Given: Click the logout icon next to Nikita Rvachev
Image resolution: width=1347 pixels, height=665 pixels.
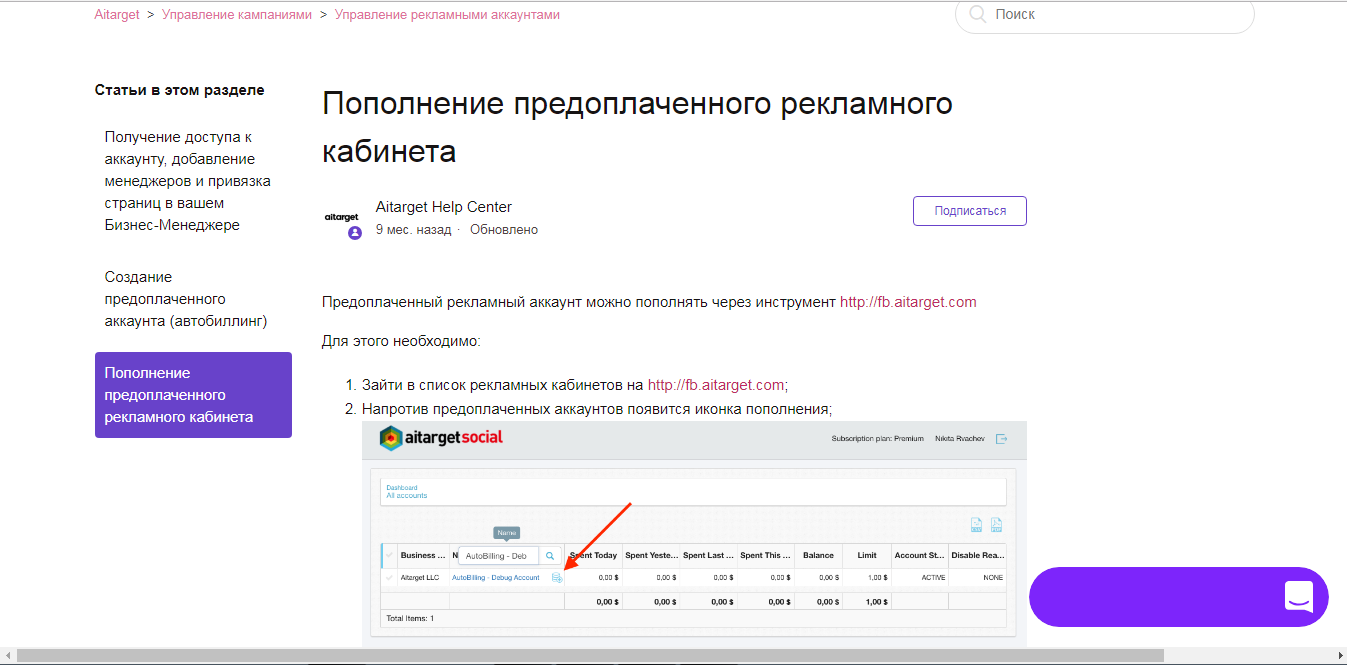Looking at the screenshot, I should pyautogui.click(x=1001, y=439).
